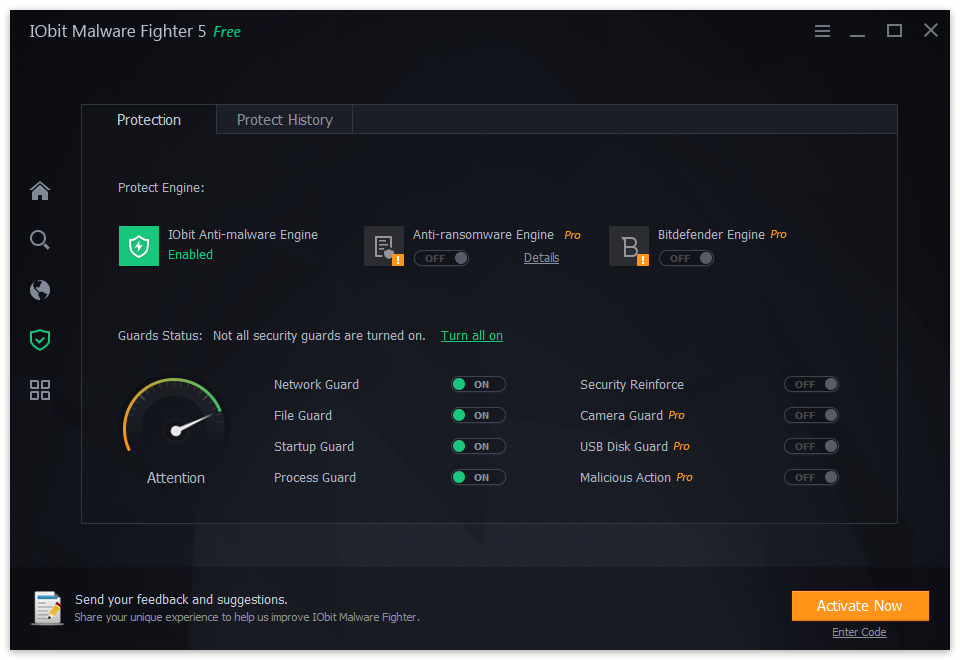This screenshot has width=960, height=660.
Task: Switch to the Protect History tab
Action: [x=284, y=120]
